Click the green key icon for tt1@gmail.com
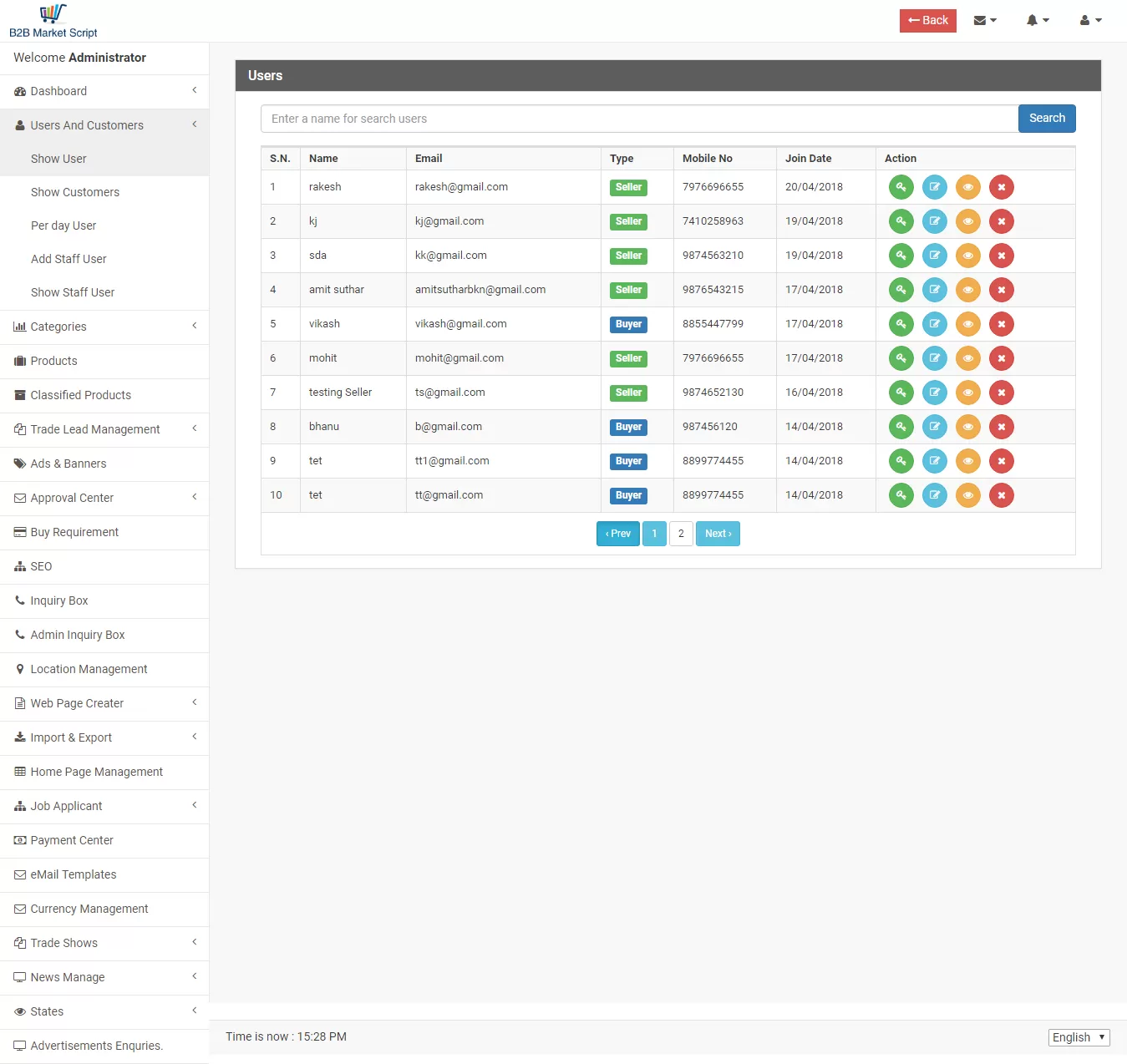Image resolution: width=1127 pixels, height=1064 pixels. pyautogui.click(x=901, y=461)
